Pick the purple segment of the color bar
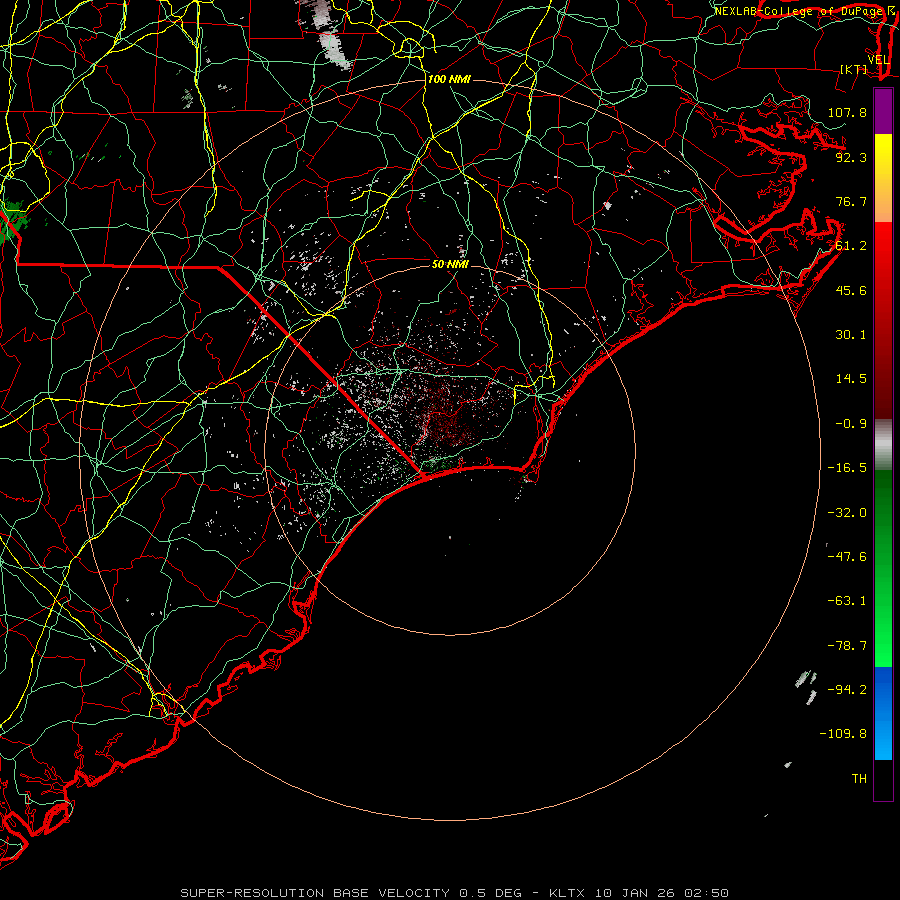 click(883, 111)
